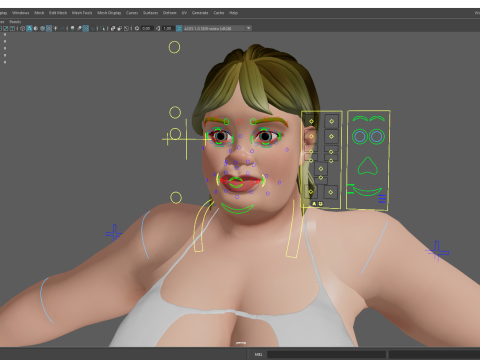The height and width of the screenshot is (360, 480).
Task: Switch viewport to wireframe shading
Action: tap(22, 28)
